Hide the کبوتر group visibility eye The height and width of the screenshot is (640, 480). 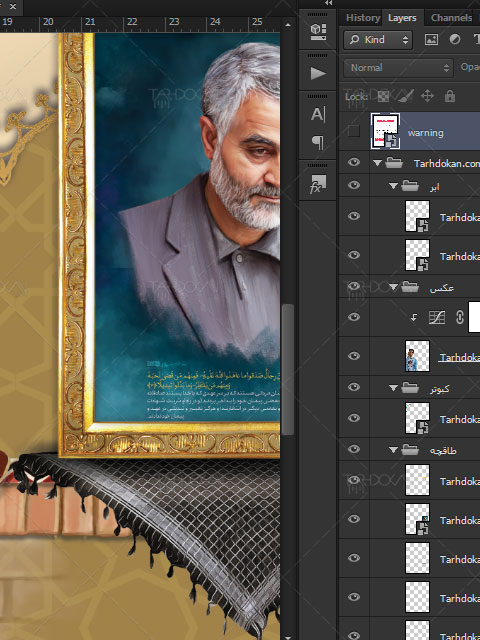coord(354,387)
